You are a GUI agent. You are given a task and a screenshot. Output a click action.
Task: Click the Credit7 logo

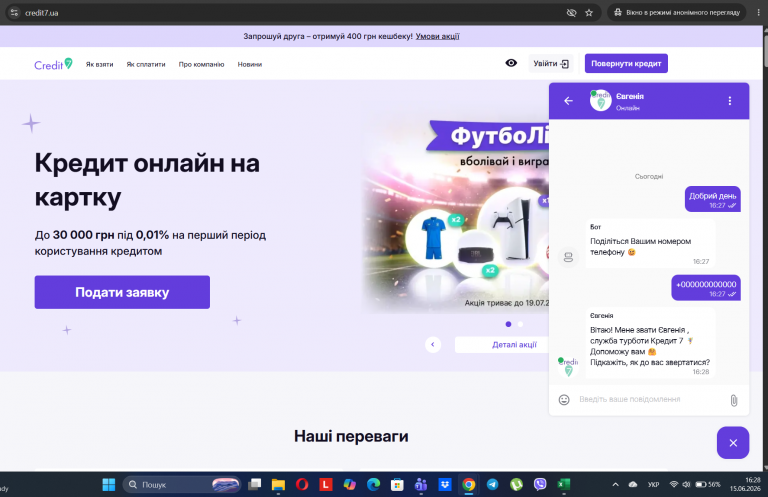(x=53, y=64)
